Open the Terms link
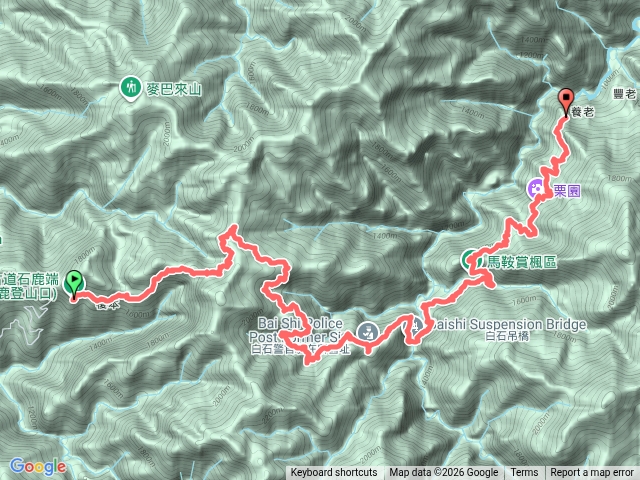Screen dimensions: 640x480 [524, 473]
